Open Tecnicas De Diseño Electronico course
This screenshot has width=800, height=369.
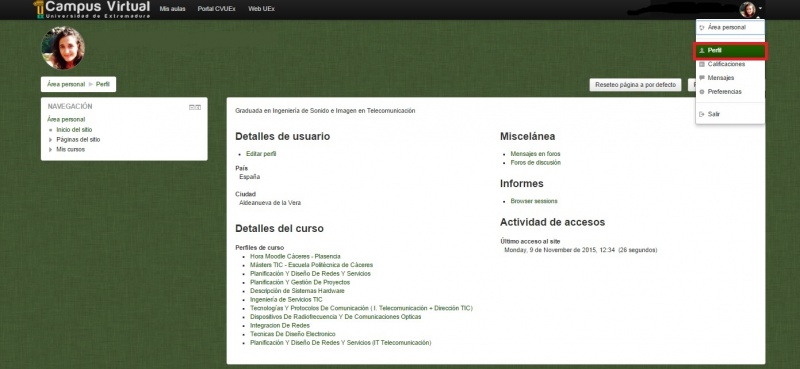pos(293,334)
